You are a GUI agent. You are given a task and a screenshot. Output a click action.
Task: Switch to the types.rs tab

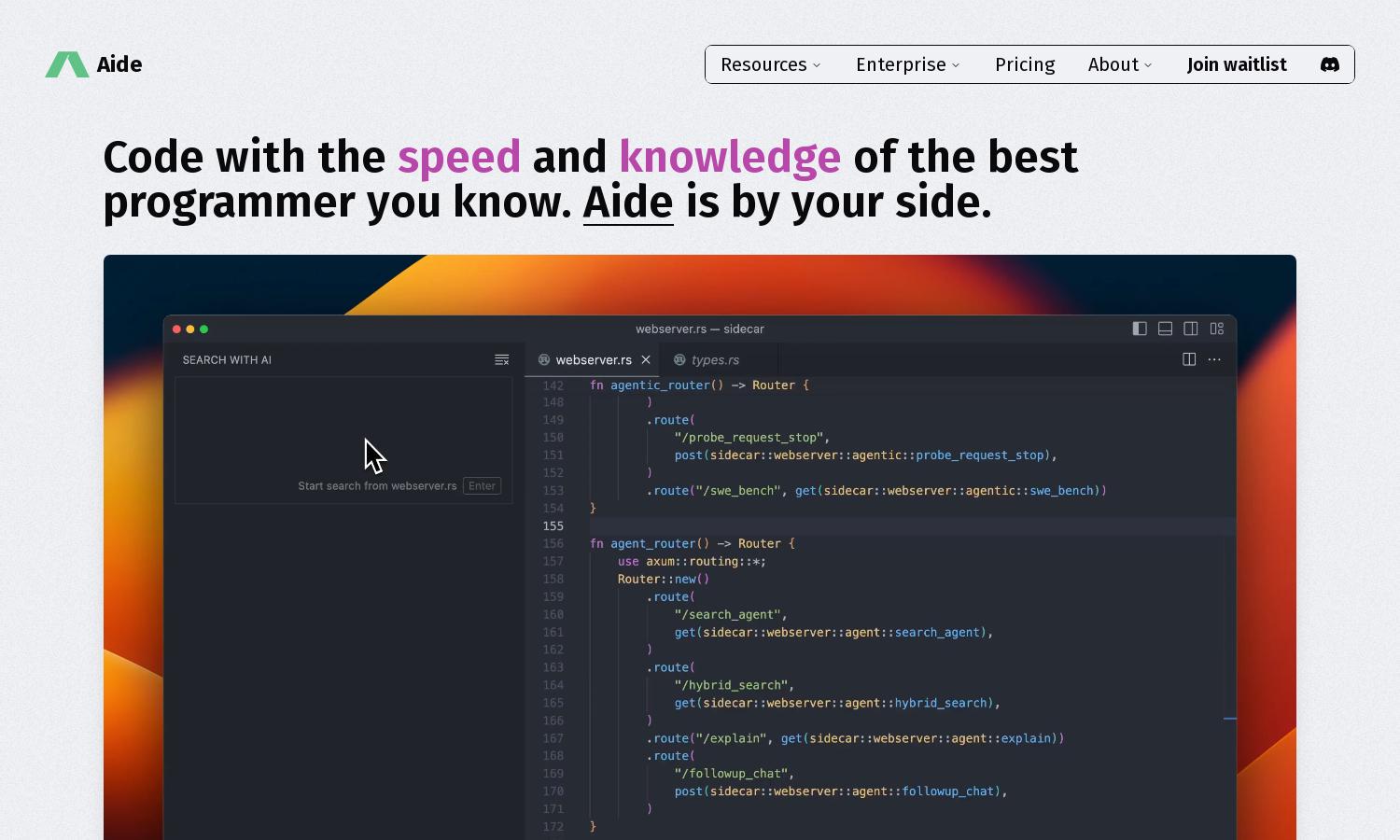(x=719, y=359)
